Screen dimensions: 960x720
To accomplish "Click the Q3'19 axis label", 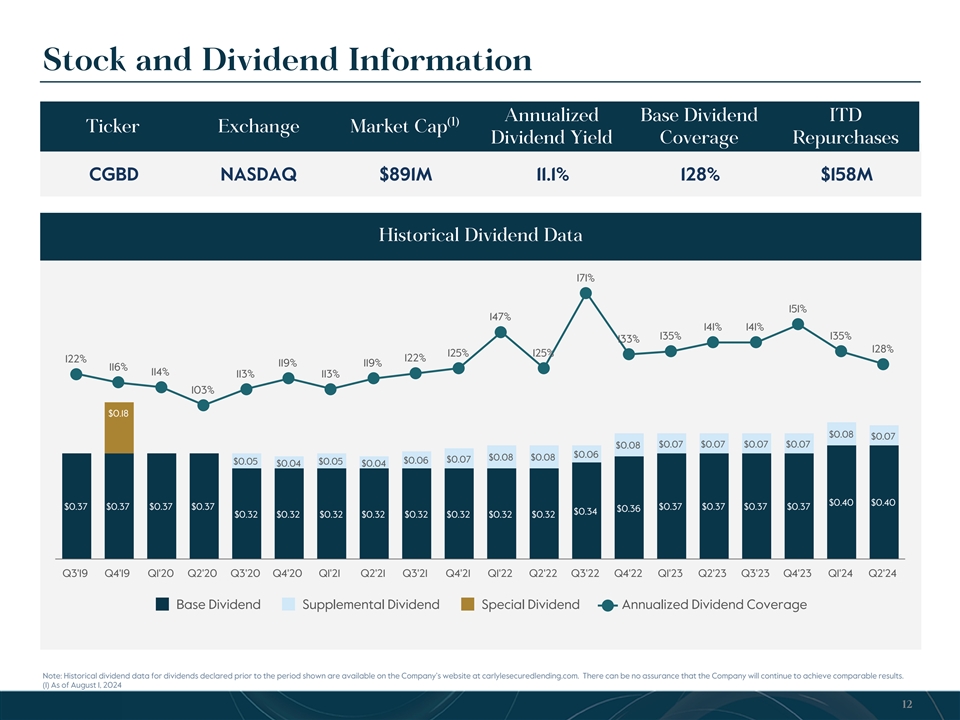I will tap(76, 574).
